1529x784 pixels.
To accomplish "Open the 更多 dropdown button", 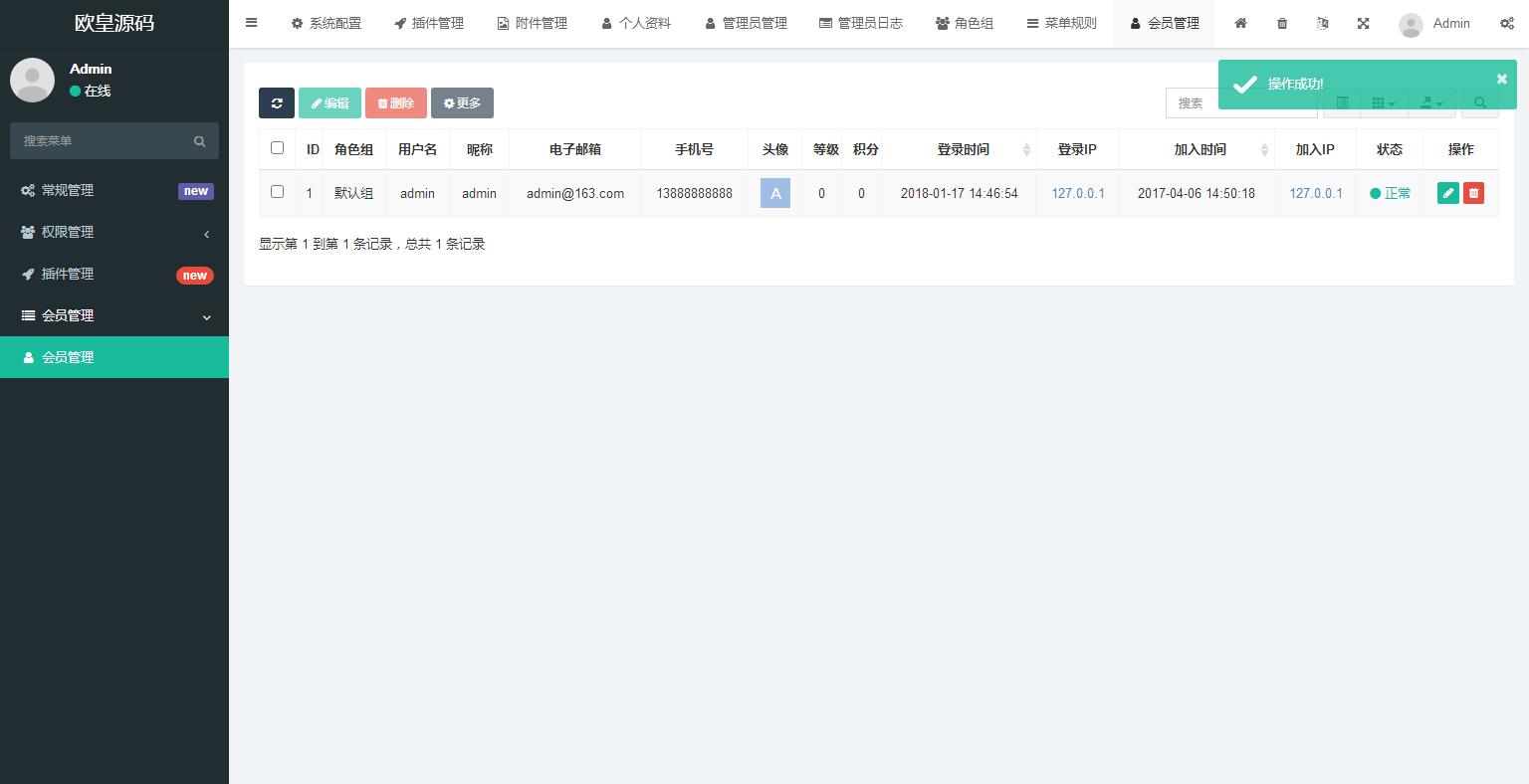I will pyautogui.click(x=462, y=103).
